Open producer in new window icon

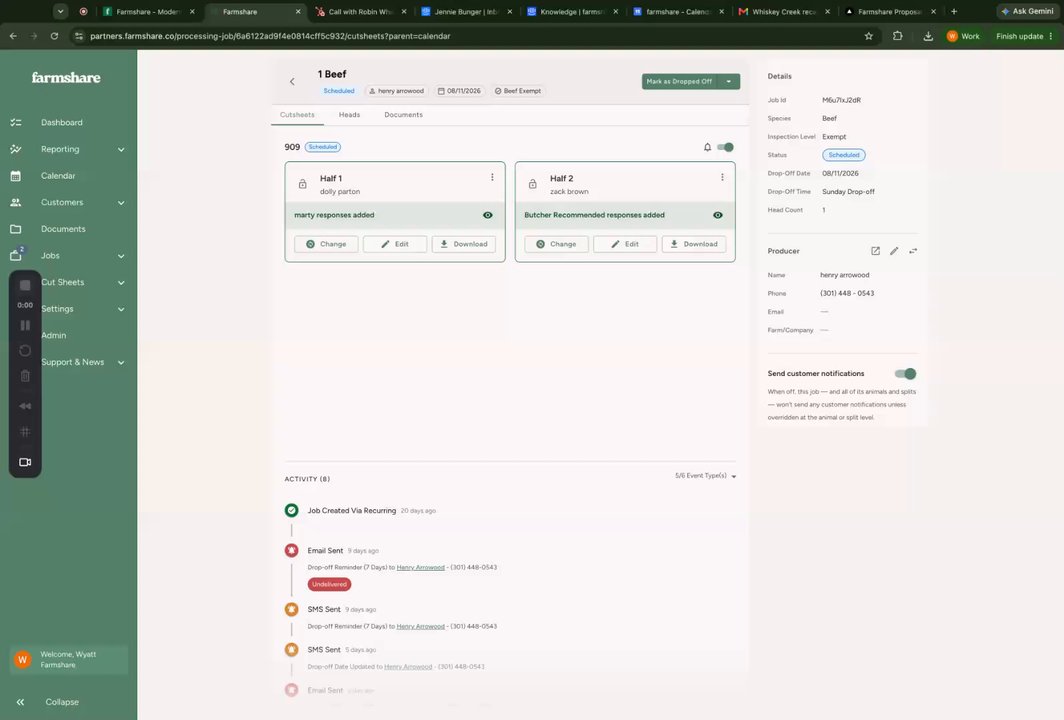point(875,251)
